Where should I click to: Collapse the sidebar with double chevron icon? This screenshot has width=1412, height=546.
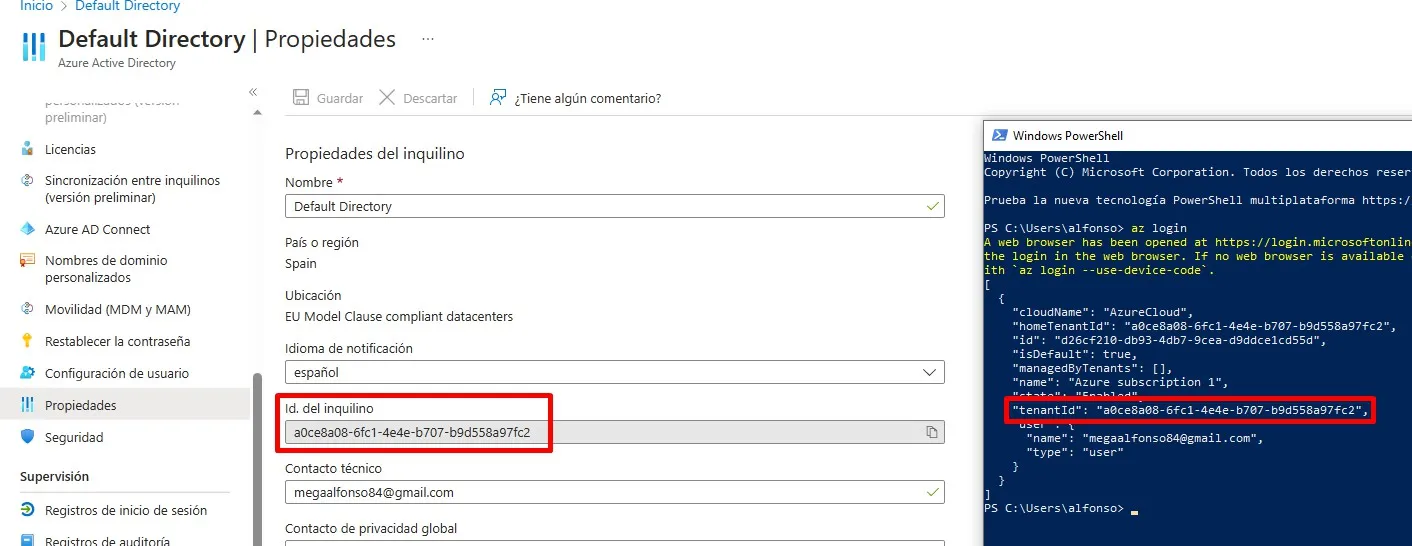click(253, 92)
